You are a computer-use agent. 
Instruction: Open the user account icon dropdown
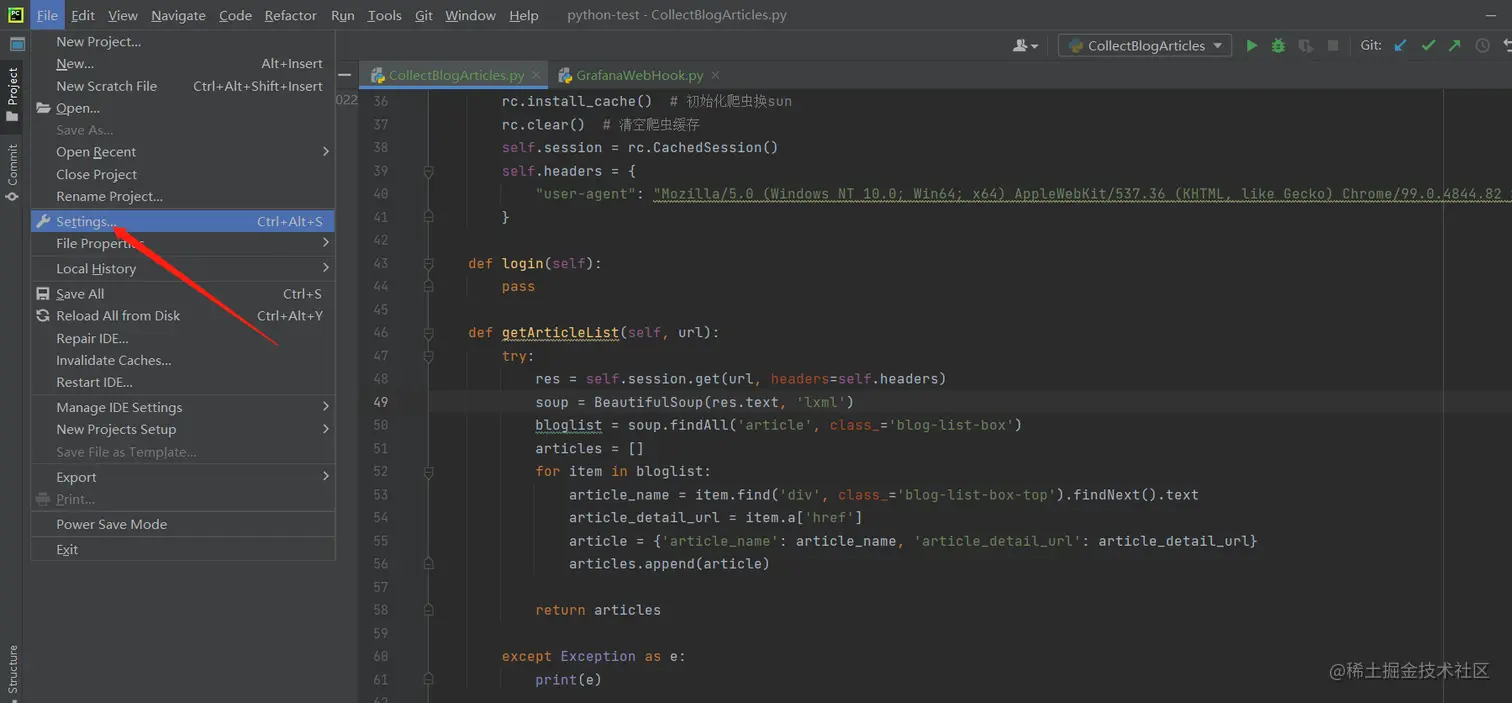click(x=1025, y=46)
